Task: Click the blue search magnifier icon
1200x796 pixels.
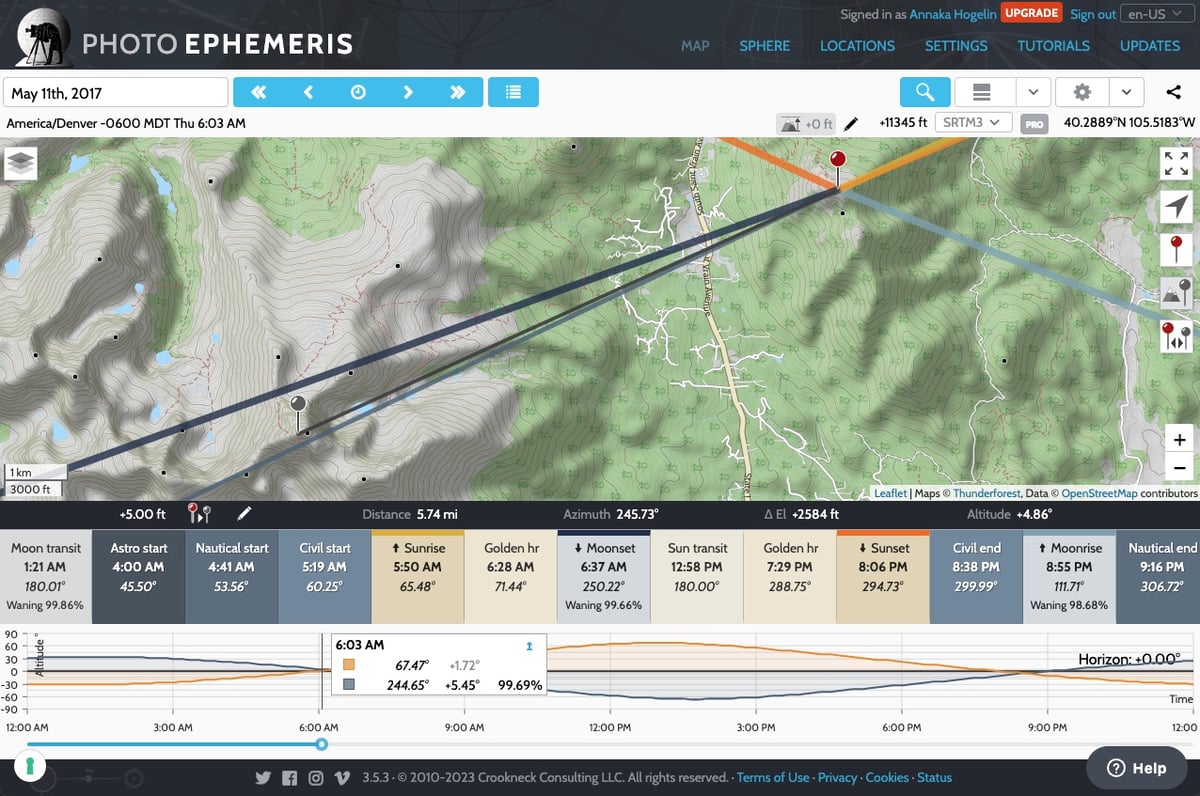Action: tap(924, 91)
